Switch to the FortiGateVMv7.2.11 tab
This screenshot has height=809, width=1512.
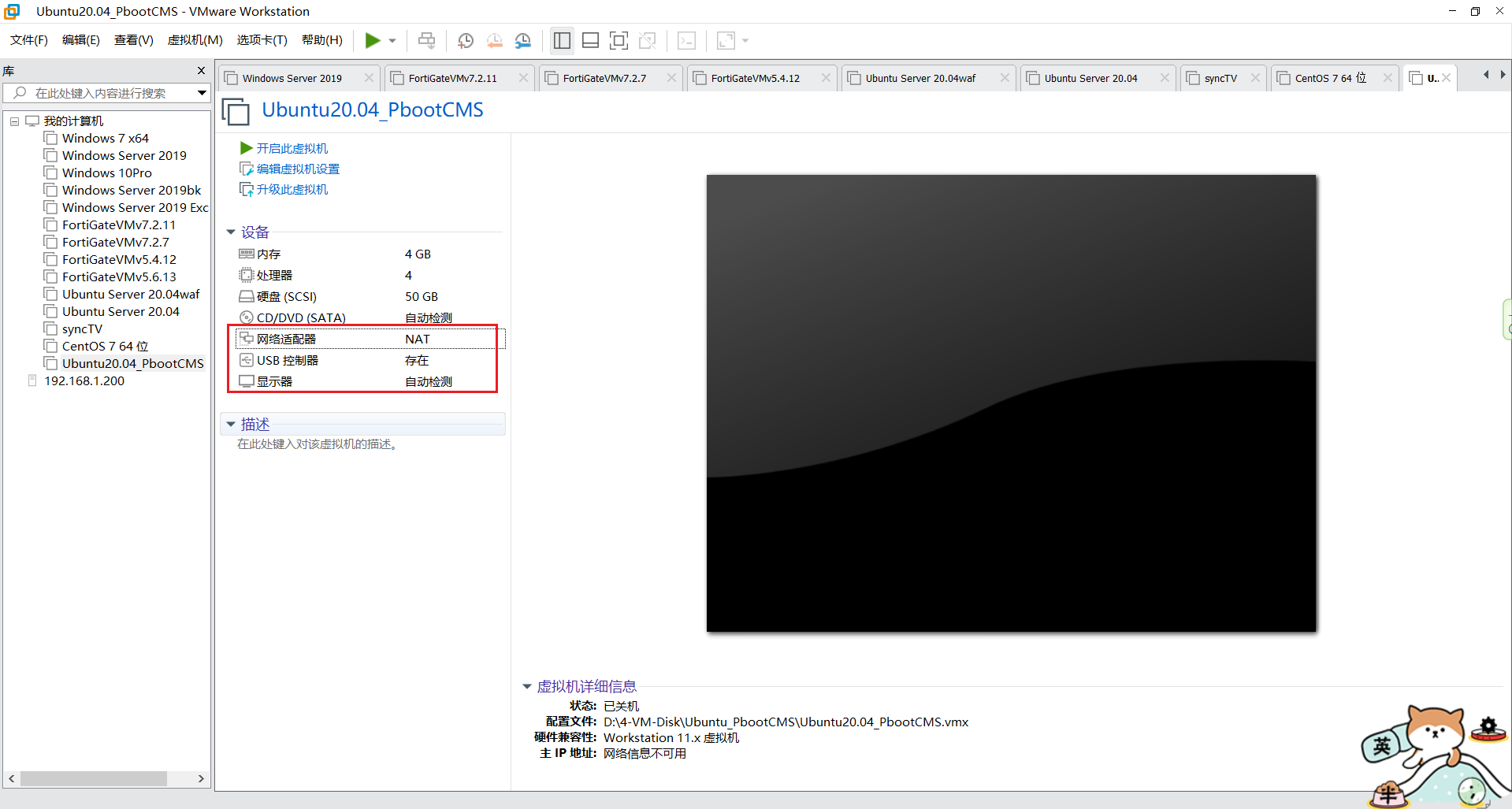click(453, 78)
